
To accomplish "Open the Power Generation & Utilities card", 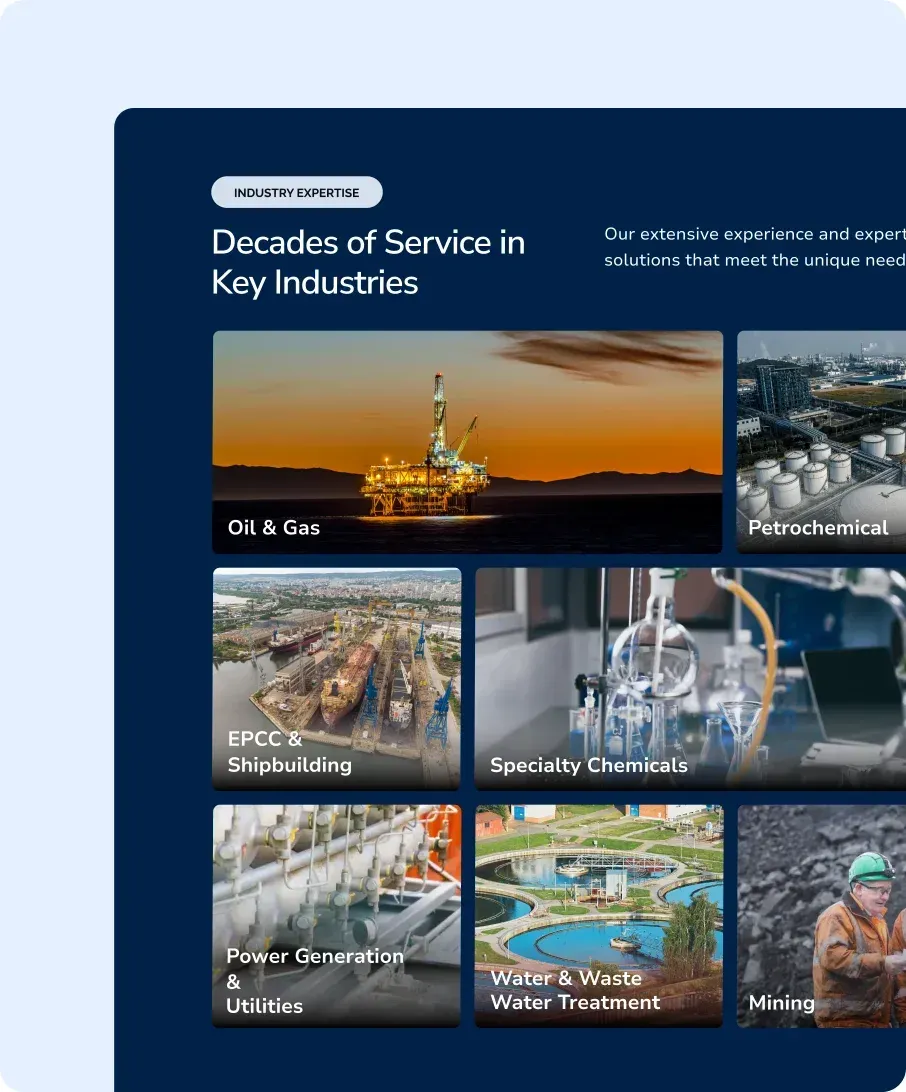I will (x=336, y=916).
